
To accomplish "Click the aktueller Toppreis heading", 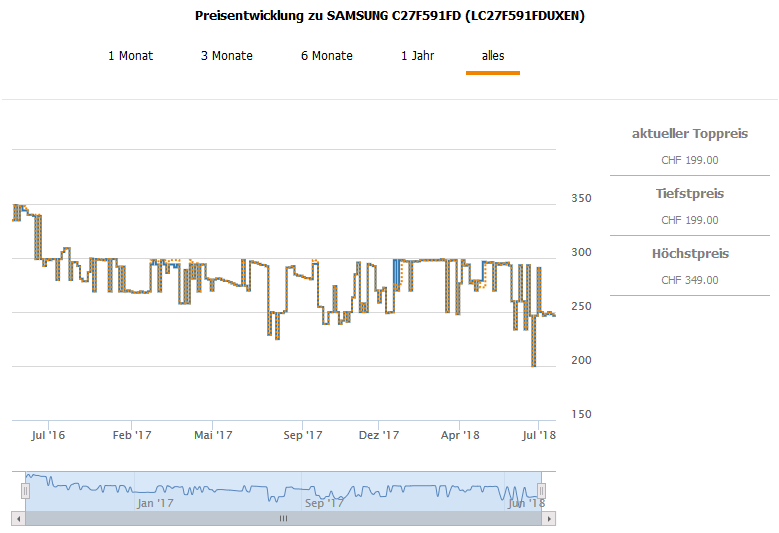I will 689,134.
